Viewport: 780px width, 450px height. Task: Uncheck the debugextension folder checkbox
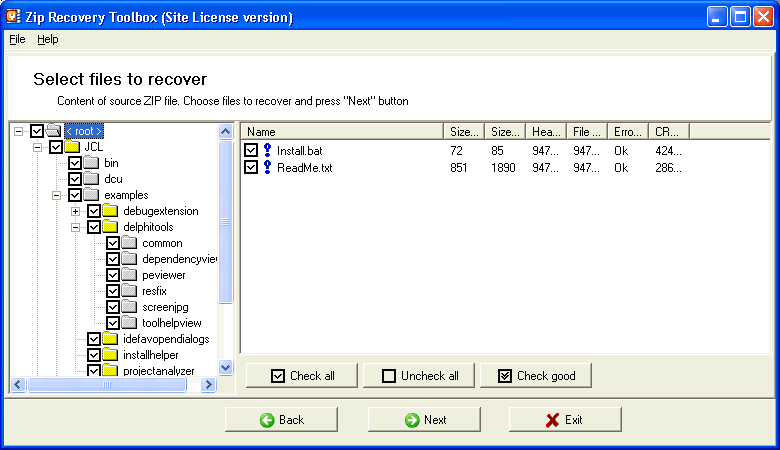(94, 211)
